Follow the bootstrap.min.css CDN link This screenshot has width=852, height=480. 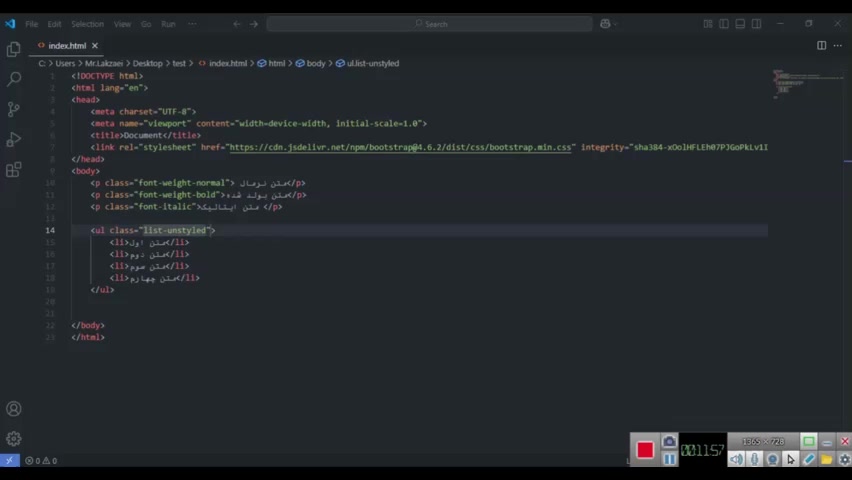point(400,147)
